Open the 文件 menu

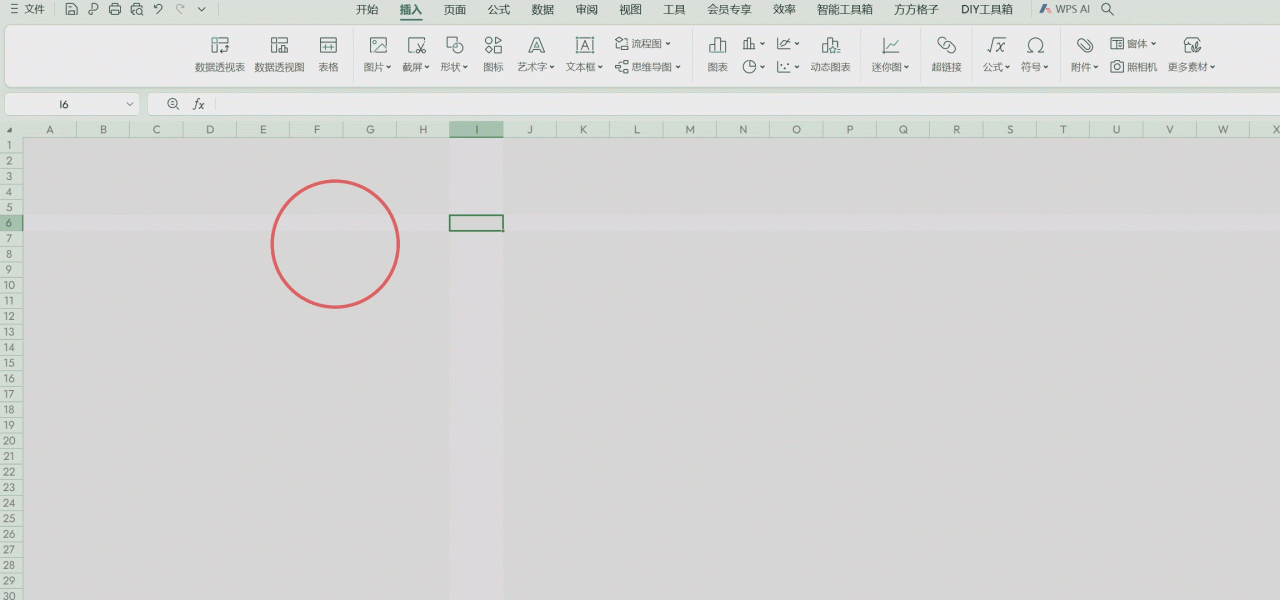pyautogui.click(x=27, y=9)
